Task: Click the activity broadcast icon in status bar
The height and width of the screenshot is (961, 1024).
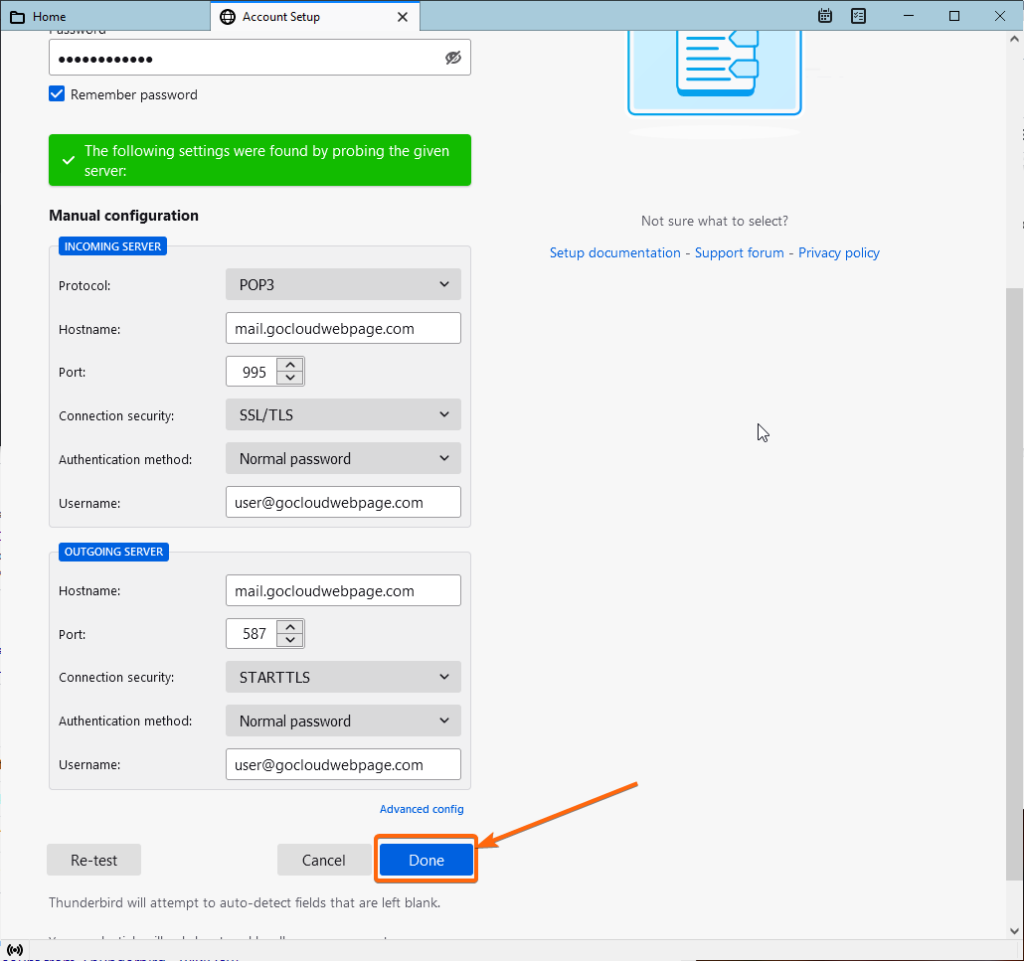Action: click(14, 950)
